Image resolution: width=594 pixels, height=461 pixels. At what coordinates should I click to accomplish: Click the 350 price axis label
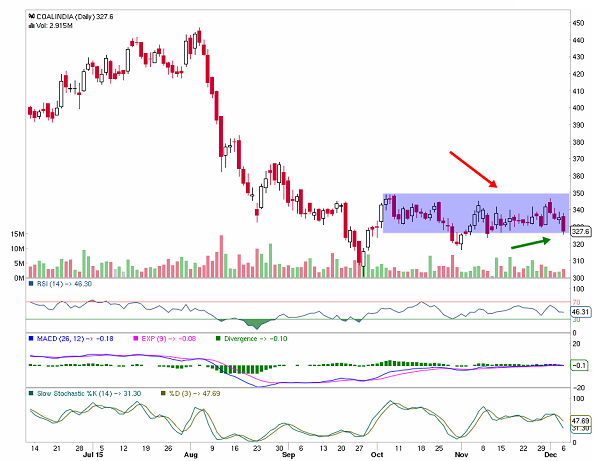pos(578,193)
